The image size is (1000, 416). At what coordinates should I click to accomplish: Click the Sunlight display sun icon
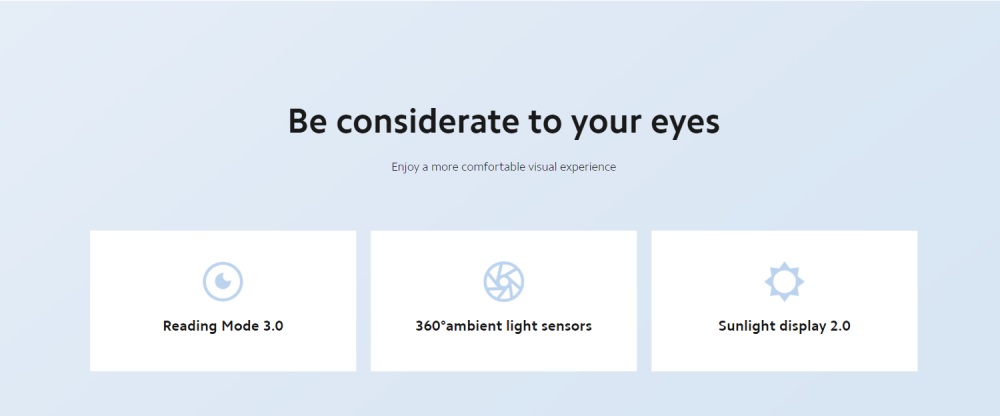784,282
